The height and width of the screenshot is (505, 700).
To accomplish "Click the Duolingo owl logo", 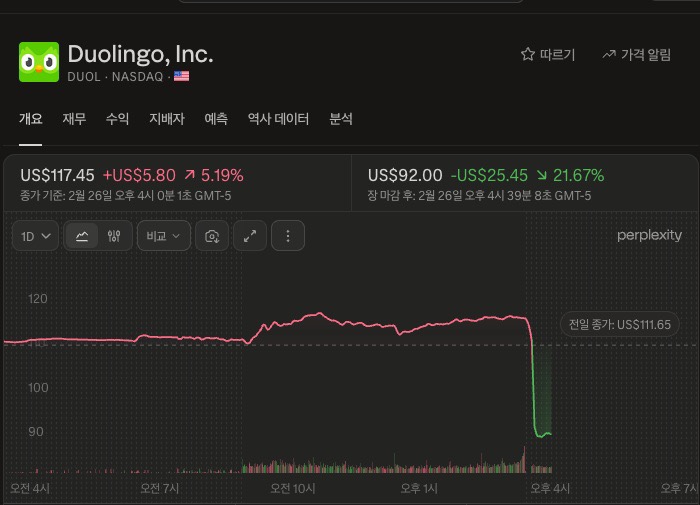I will [x=39, y=62].
